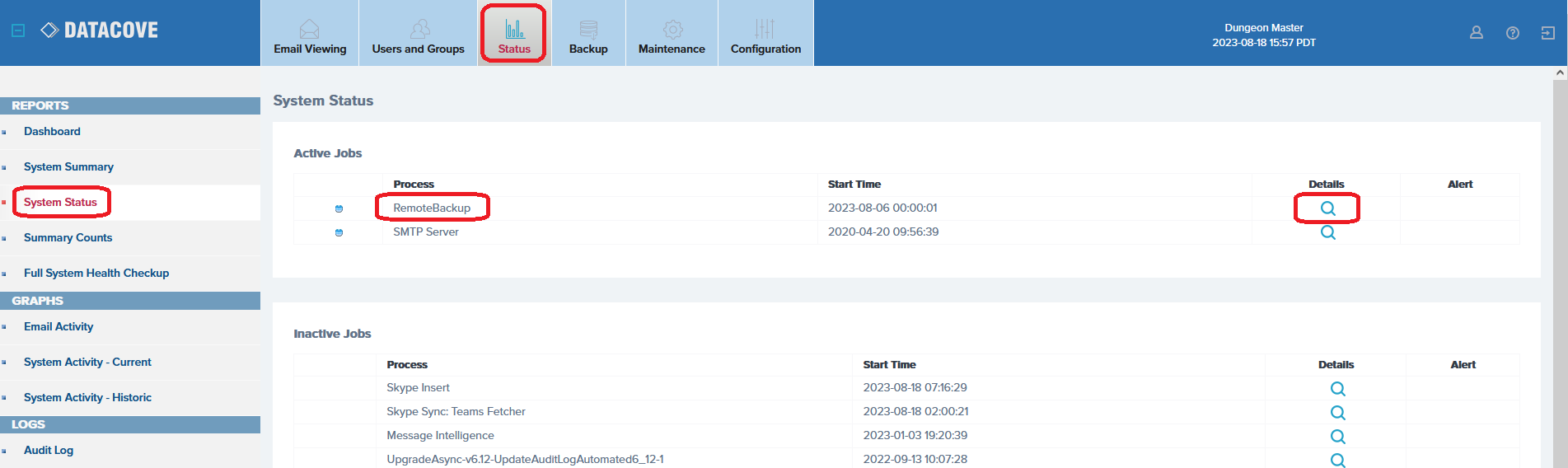Viewport: 1568px width, 468px height.
Task: Click the RemoteBackup status icon
Action: (339, 208)
